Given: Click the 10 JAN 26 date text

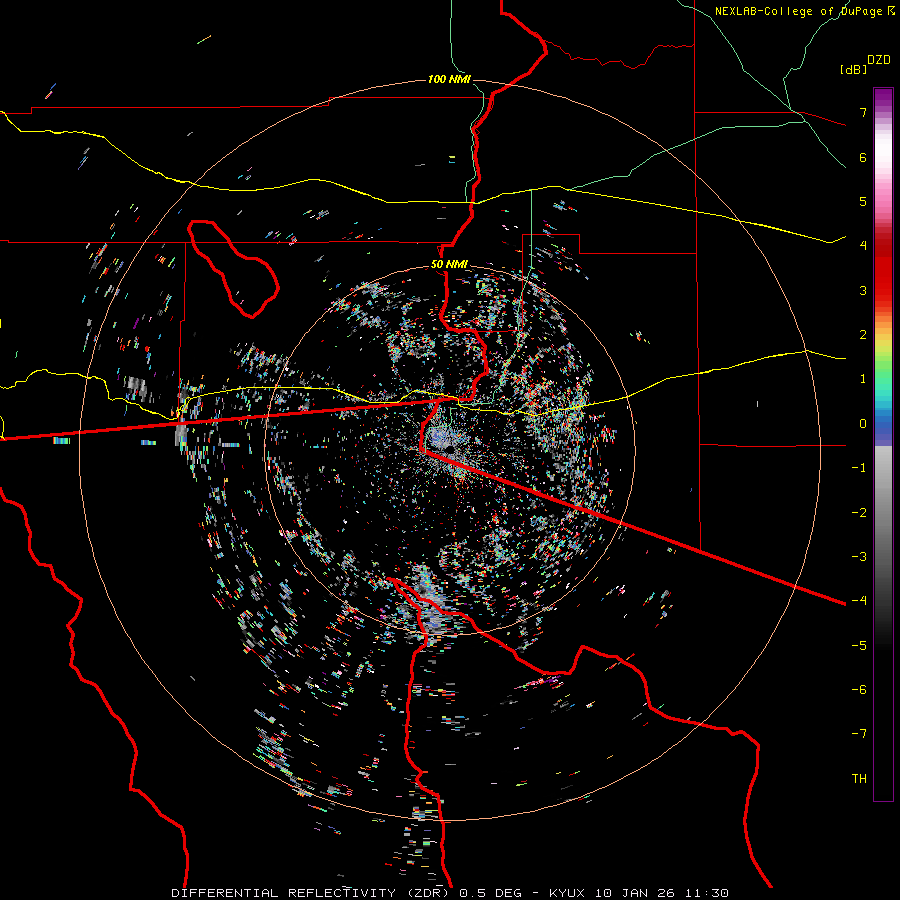Looking at the screenshot, I should coord(634,893).
